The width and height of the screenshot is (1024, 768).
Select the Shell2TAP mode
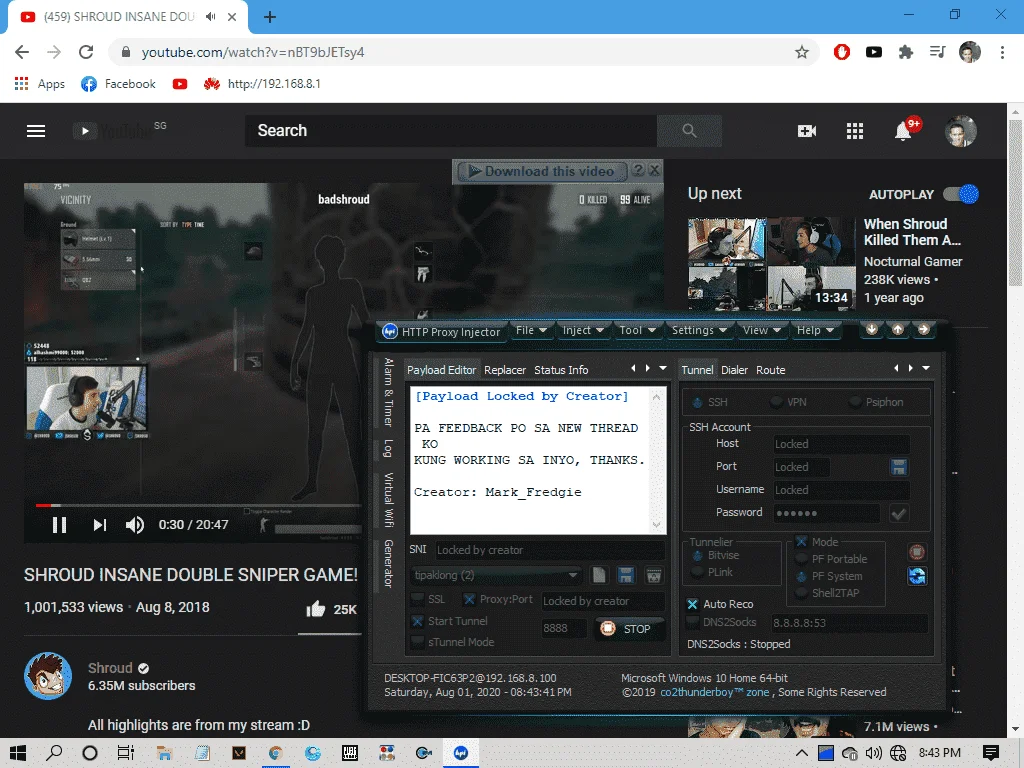801,593
